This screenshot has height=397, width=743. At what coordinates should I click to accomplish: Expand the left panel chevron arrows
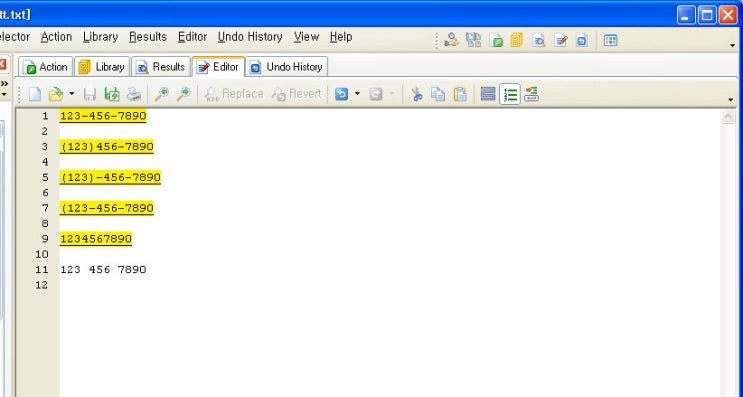pos(4,84)
